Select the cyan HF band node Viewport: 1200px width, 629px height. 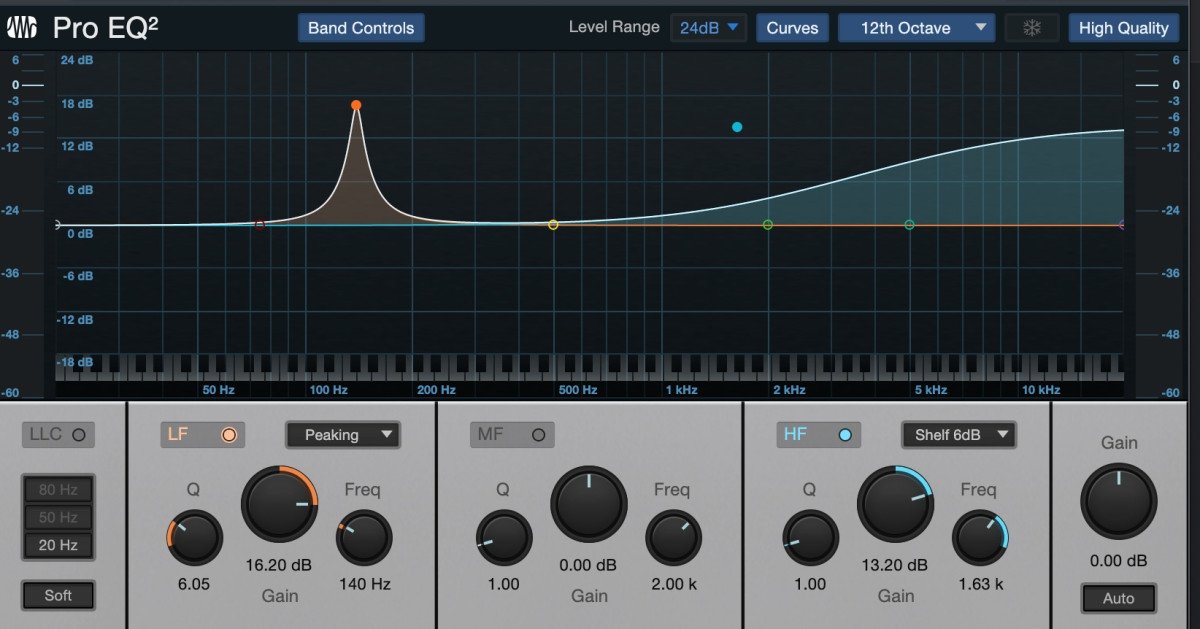point(737,127)
